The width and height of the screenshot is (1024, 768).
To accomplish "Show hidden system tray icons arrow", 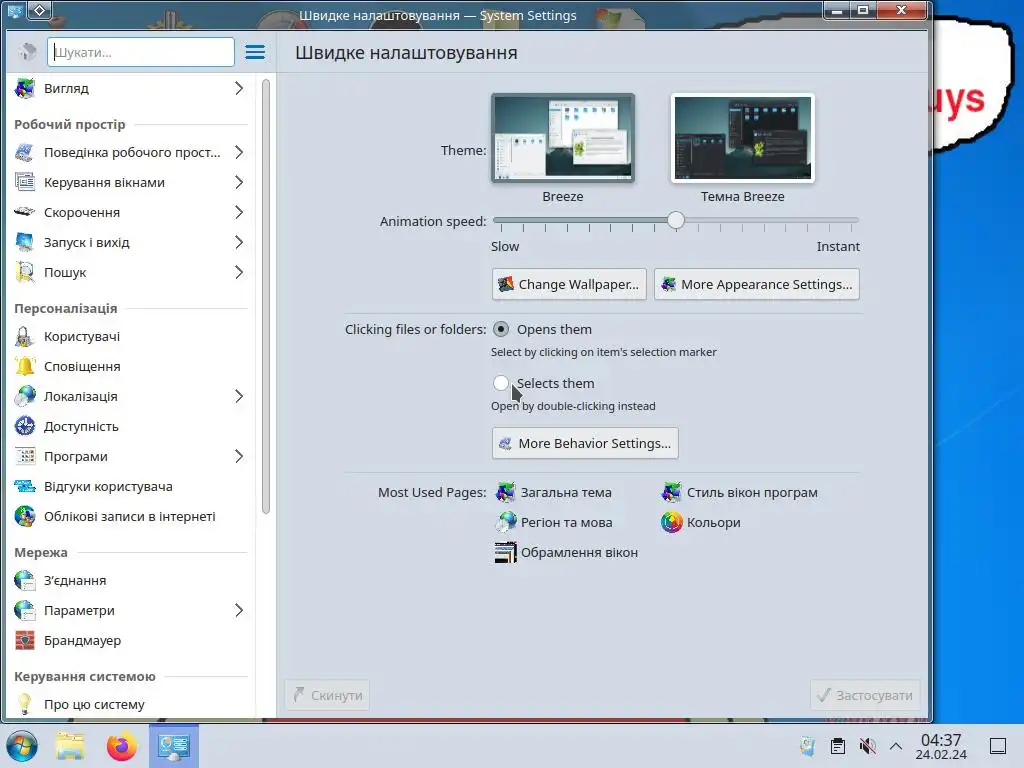I will coord(896,746).
